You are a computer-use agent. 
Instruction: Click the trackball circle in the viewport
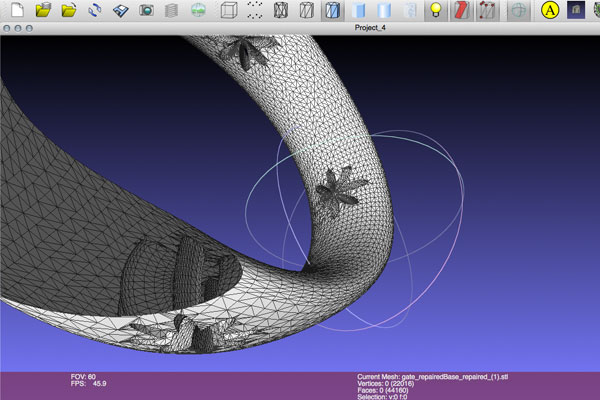point(355,230)
